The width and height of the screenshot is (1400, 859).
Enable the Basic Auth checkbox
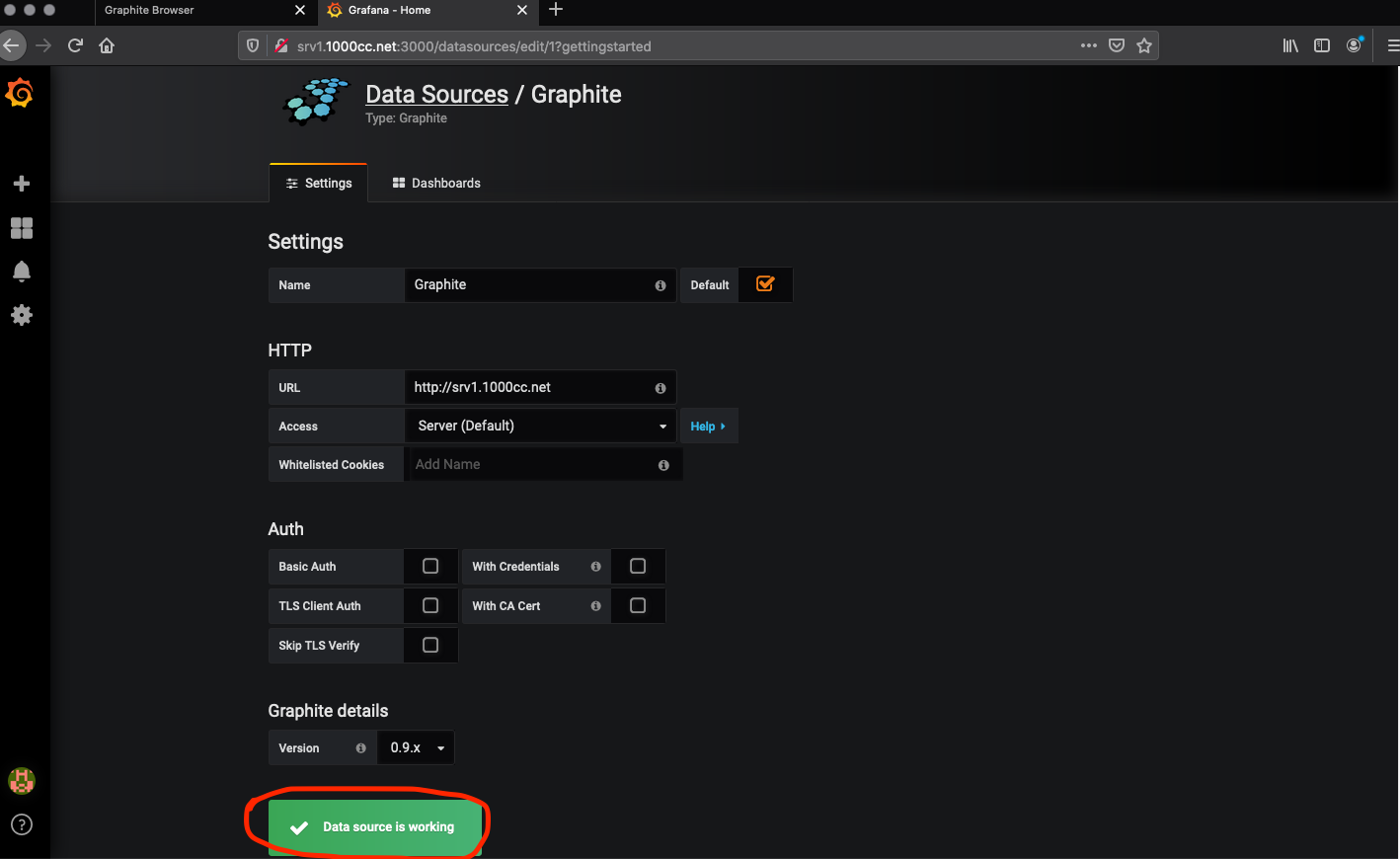[x=430, y=566]
